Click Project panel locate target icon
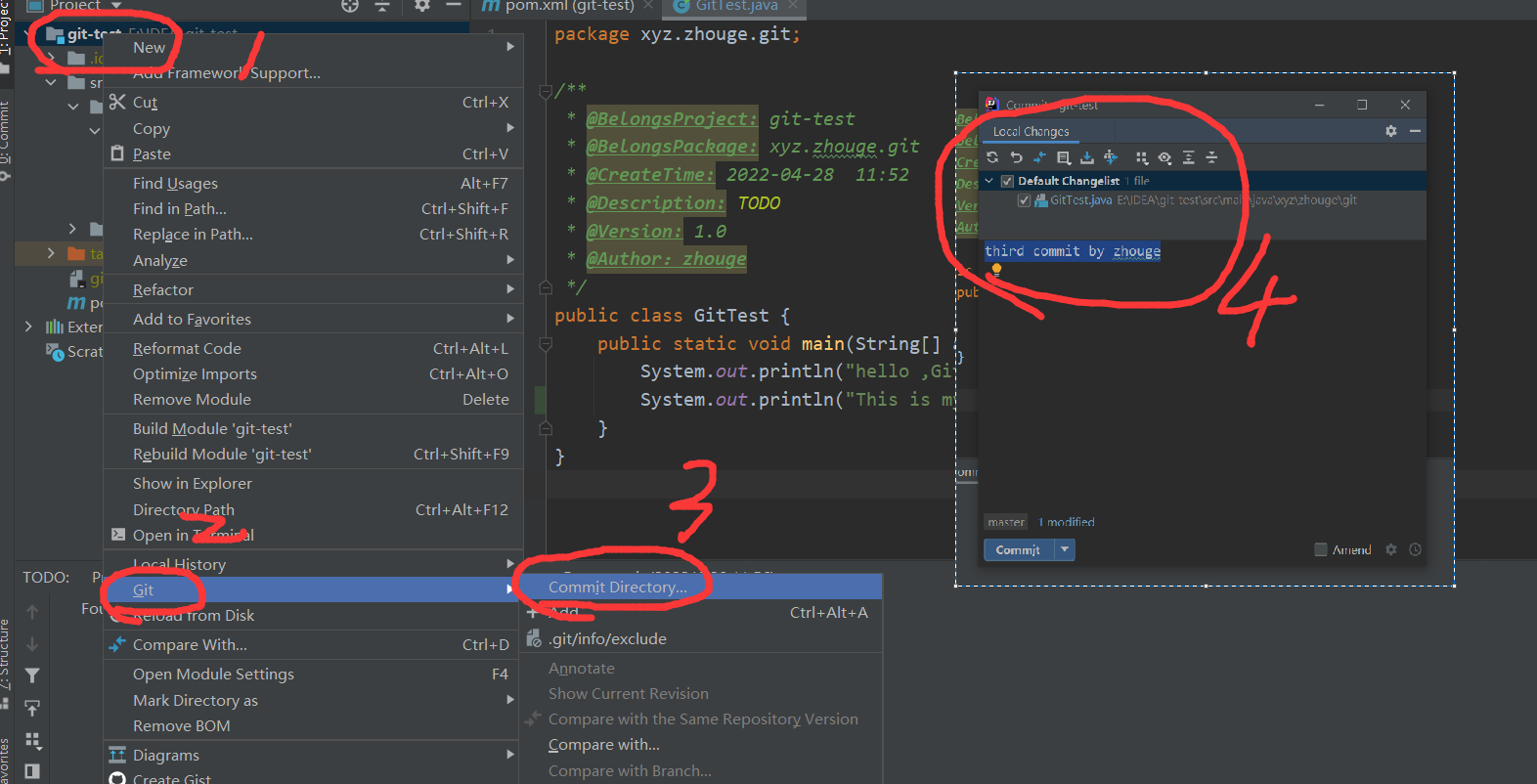Image resolution: width=1537 pixels, height=784 pixels. pyautogui.click(x=350, y=5)
